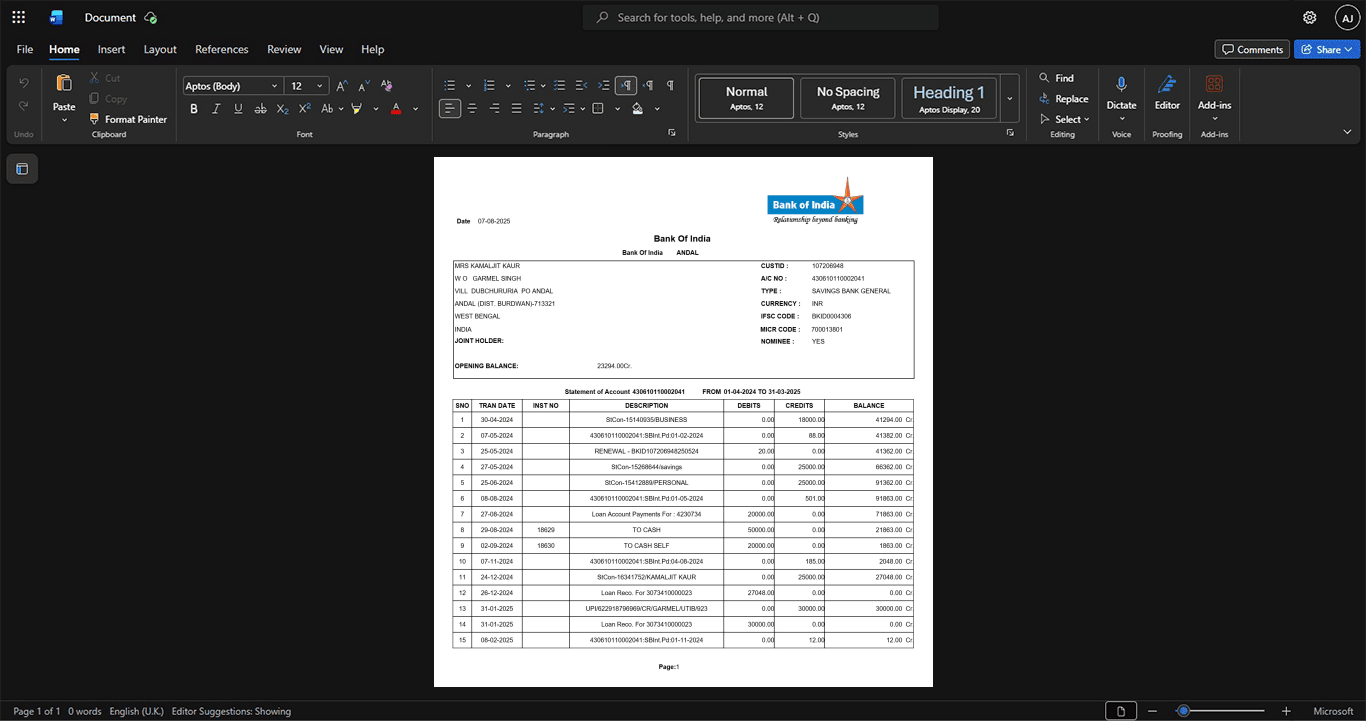The image size is (1366, 721).
Task: Open the Select dropdown in Editing
Action: click(1065, 119)
